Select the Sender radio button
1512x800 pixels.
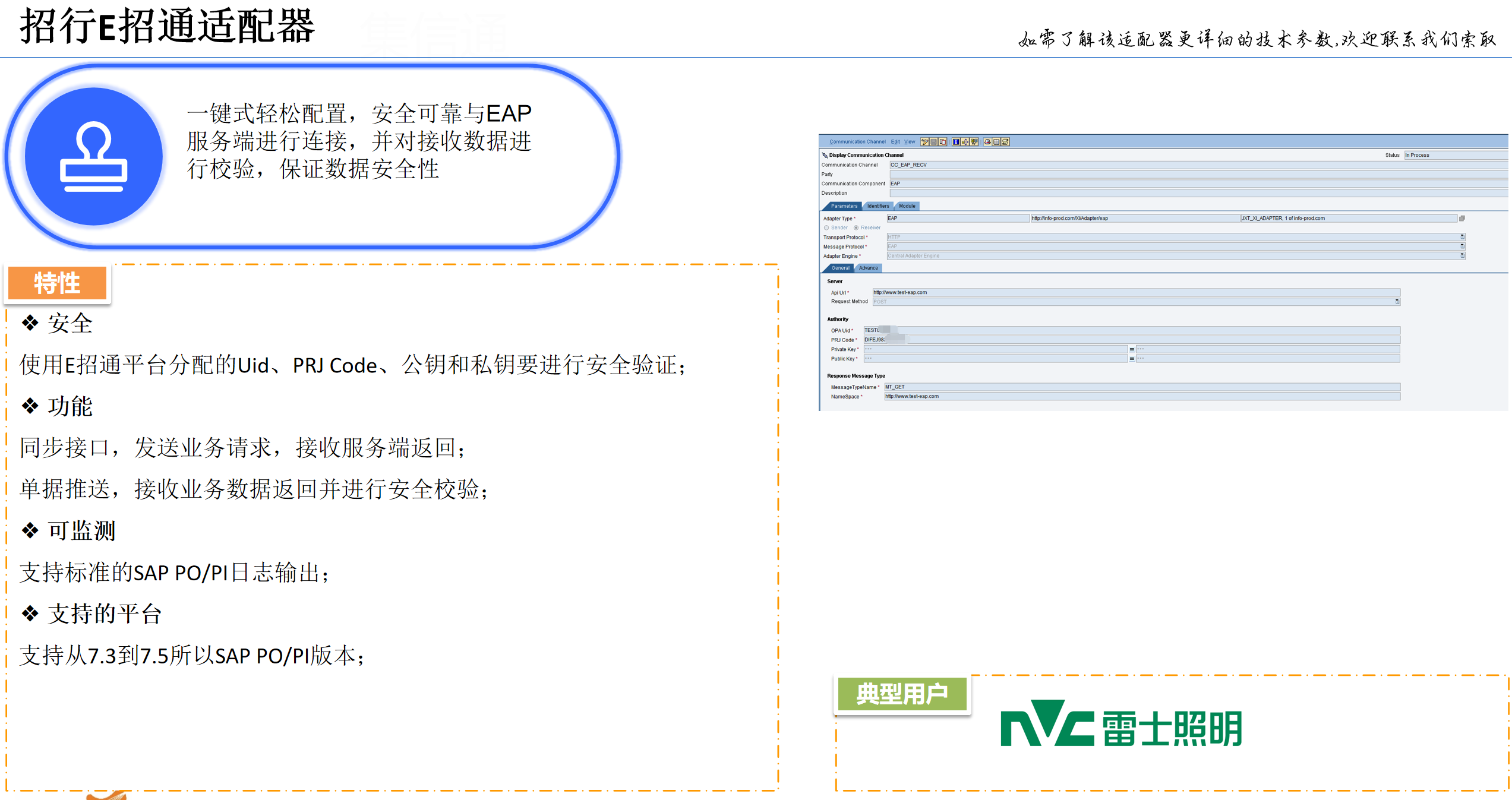tap(826, 228)
